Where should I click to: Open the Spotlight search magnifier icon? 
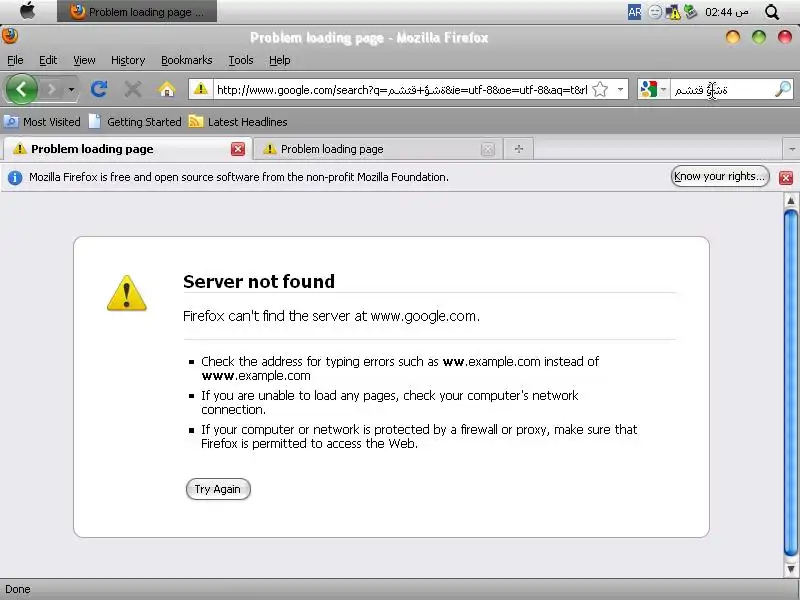(x=772, y=12)
